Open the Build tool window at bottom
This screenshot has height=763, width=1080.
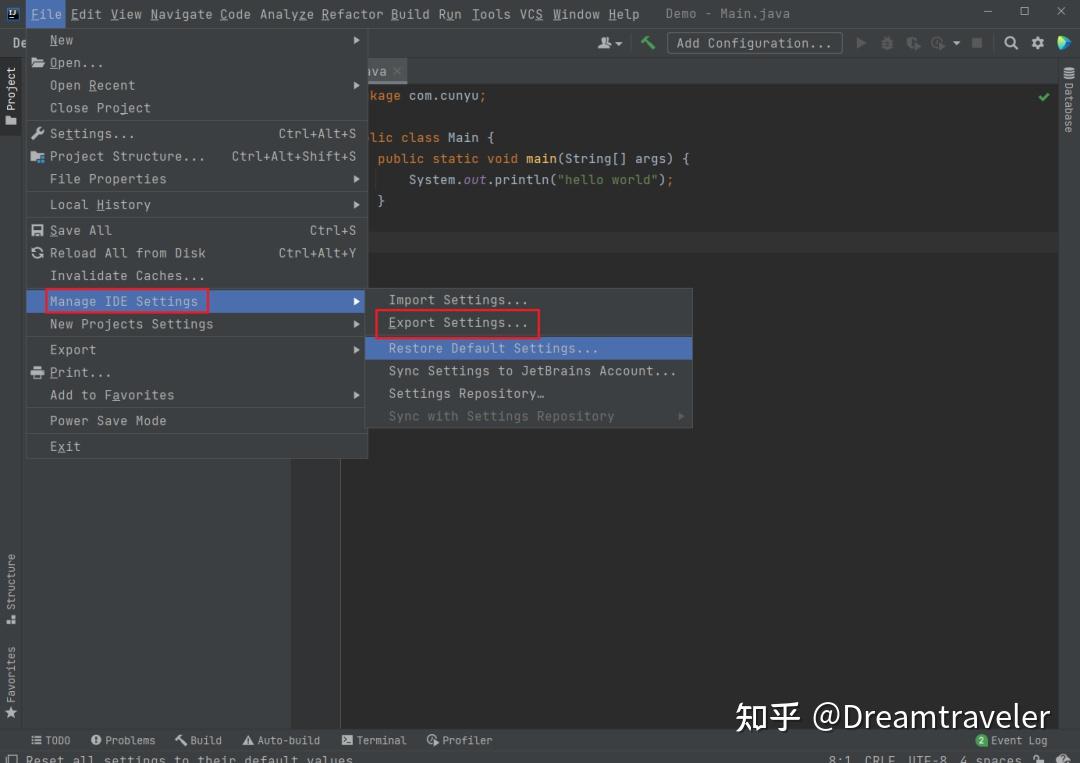point(198,740)
